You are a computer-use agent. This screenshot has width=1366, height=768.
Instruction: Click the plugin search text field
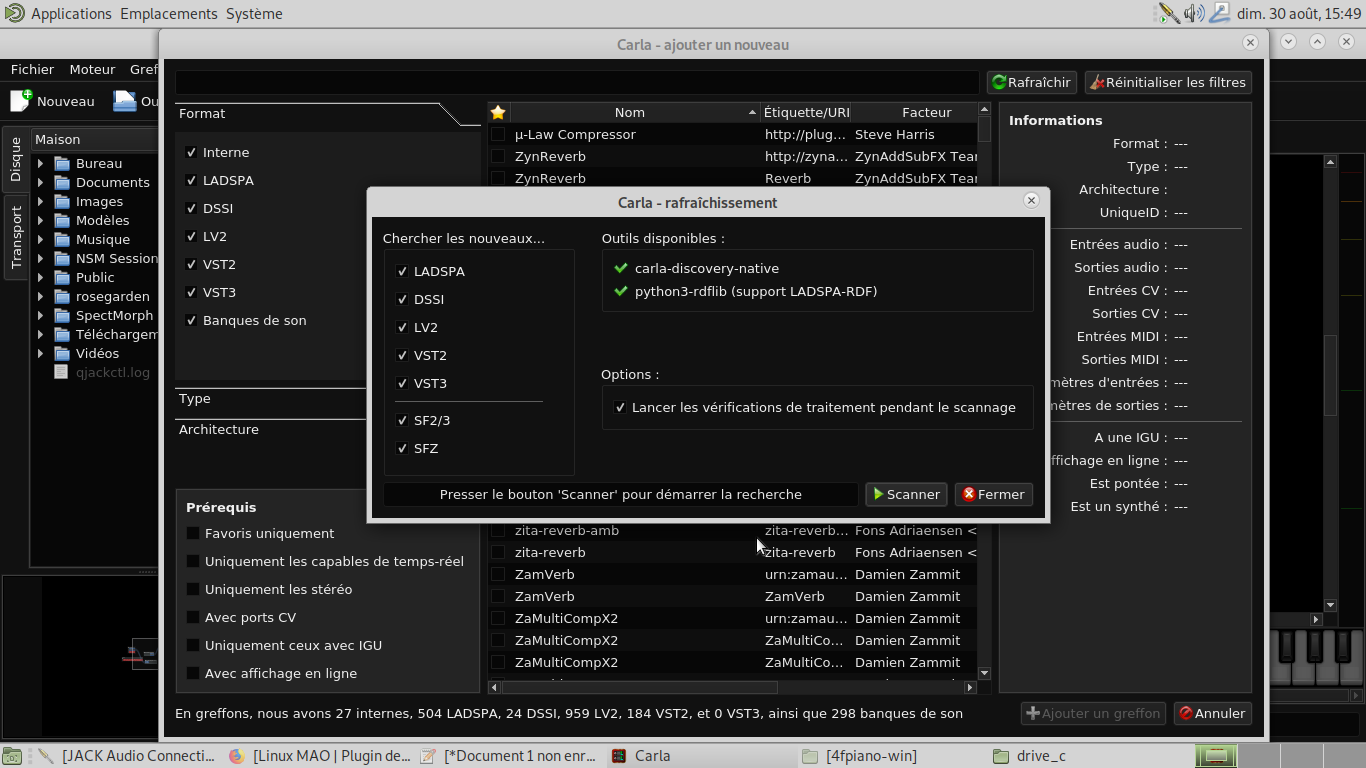click(577, 82)
